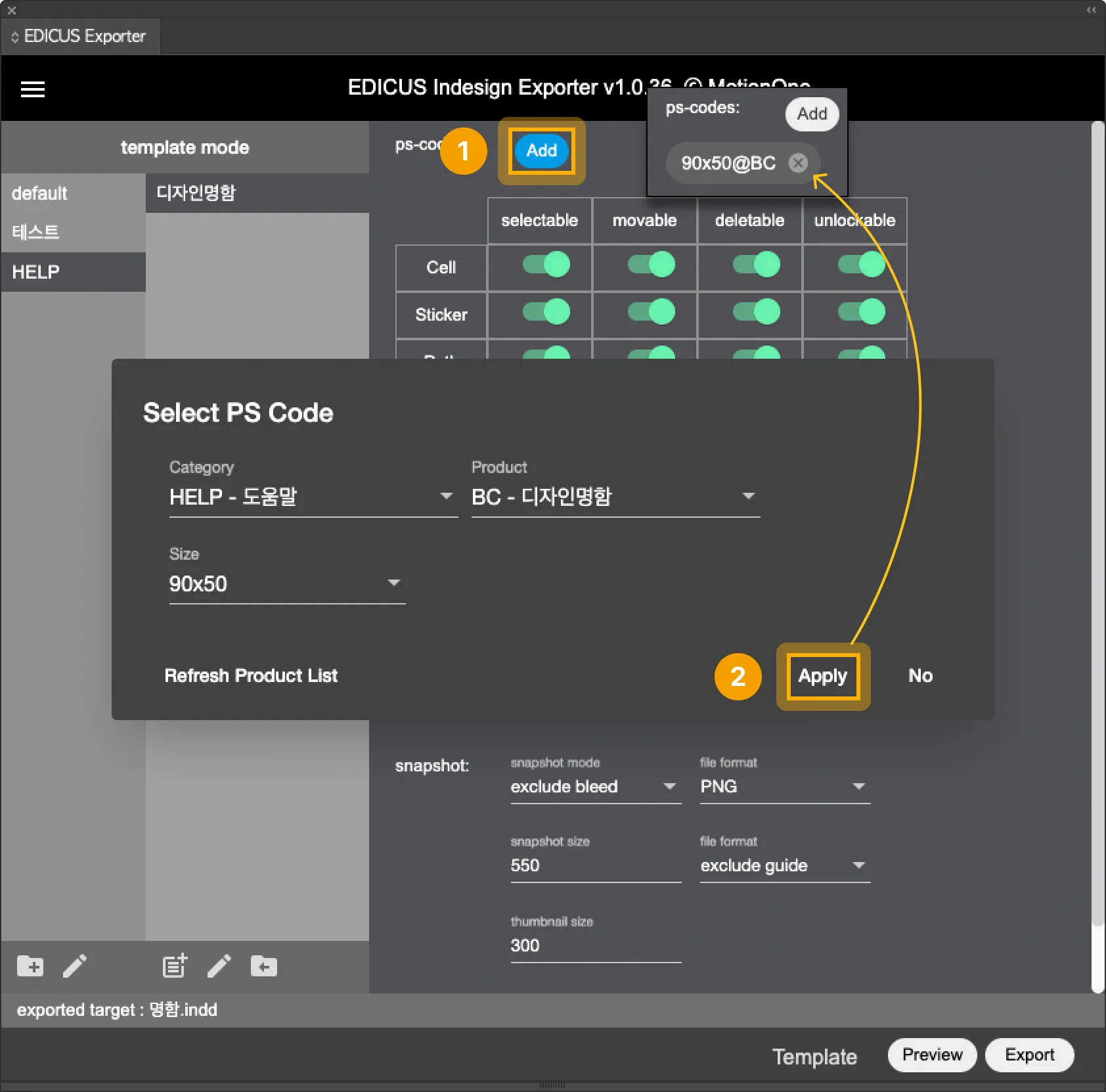Click Add in the ps-codes popup

[812, 114]
